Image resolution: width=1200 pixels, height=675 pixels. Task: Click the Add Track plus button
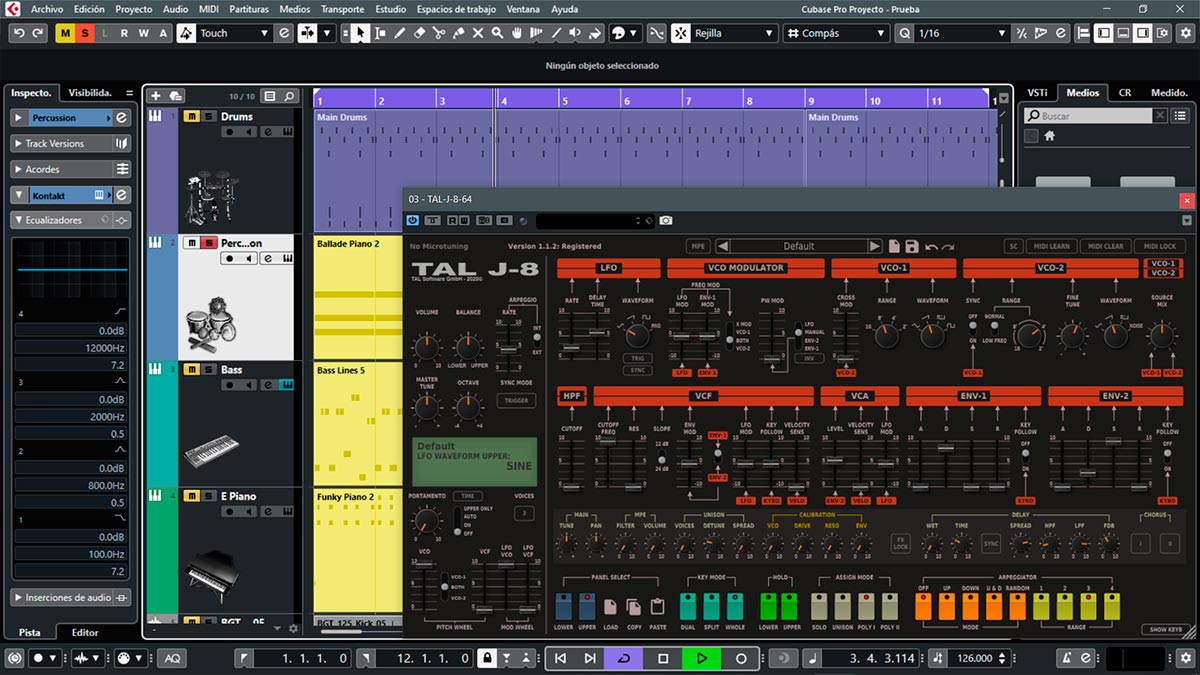tap(155, 96)
